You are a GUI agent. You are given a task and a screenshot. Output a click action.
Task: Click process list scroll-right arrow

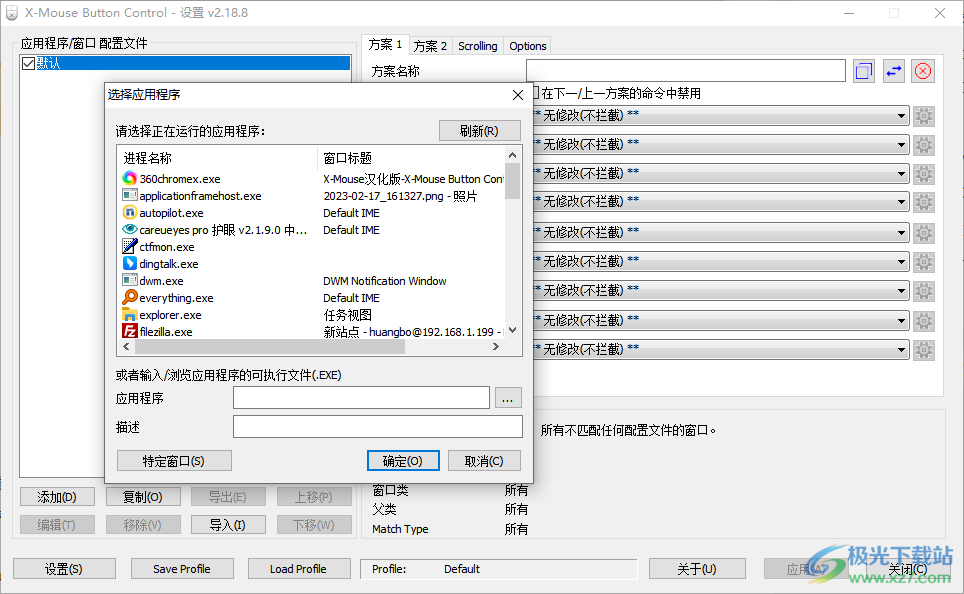click(496, 347)
